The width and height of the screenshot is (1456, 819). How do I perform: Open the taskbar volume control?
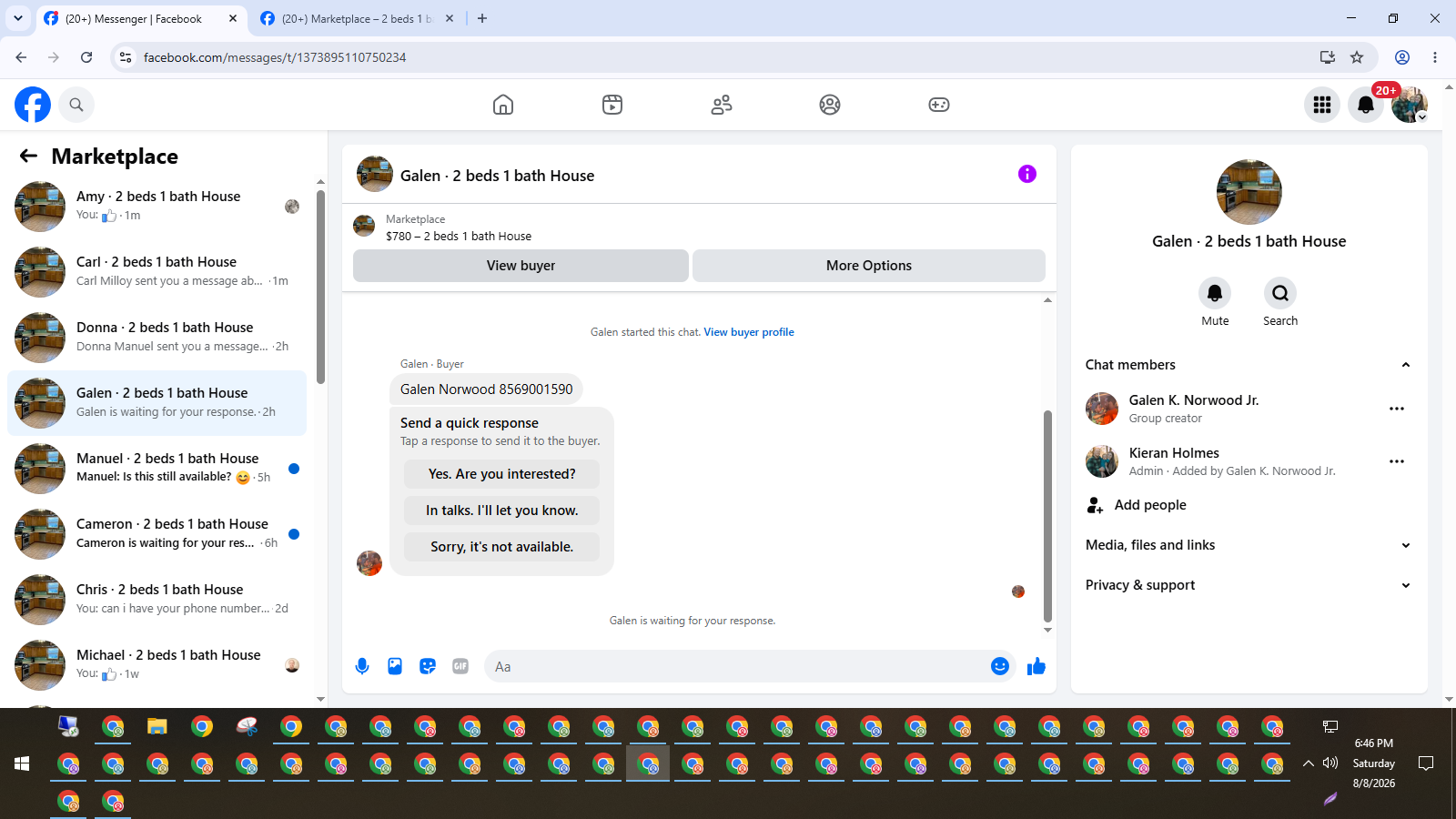1330,763
